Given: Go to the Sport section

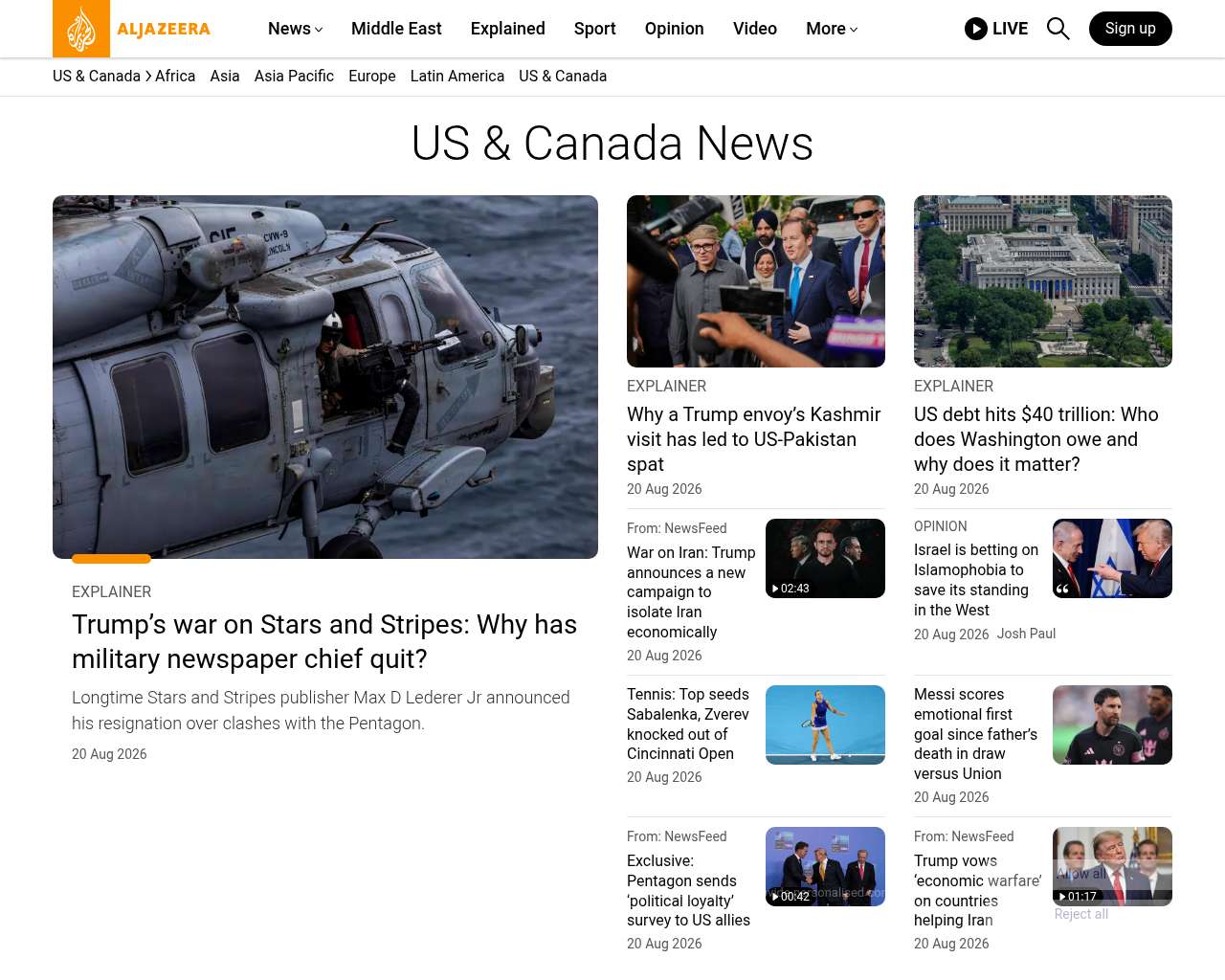Looking at the screenshot, I should coord(595,29).
